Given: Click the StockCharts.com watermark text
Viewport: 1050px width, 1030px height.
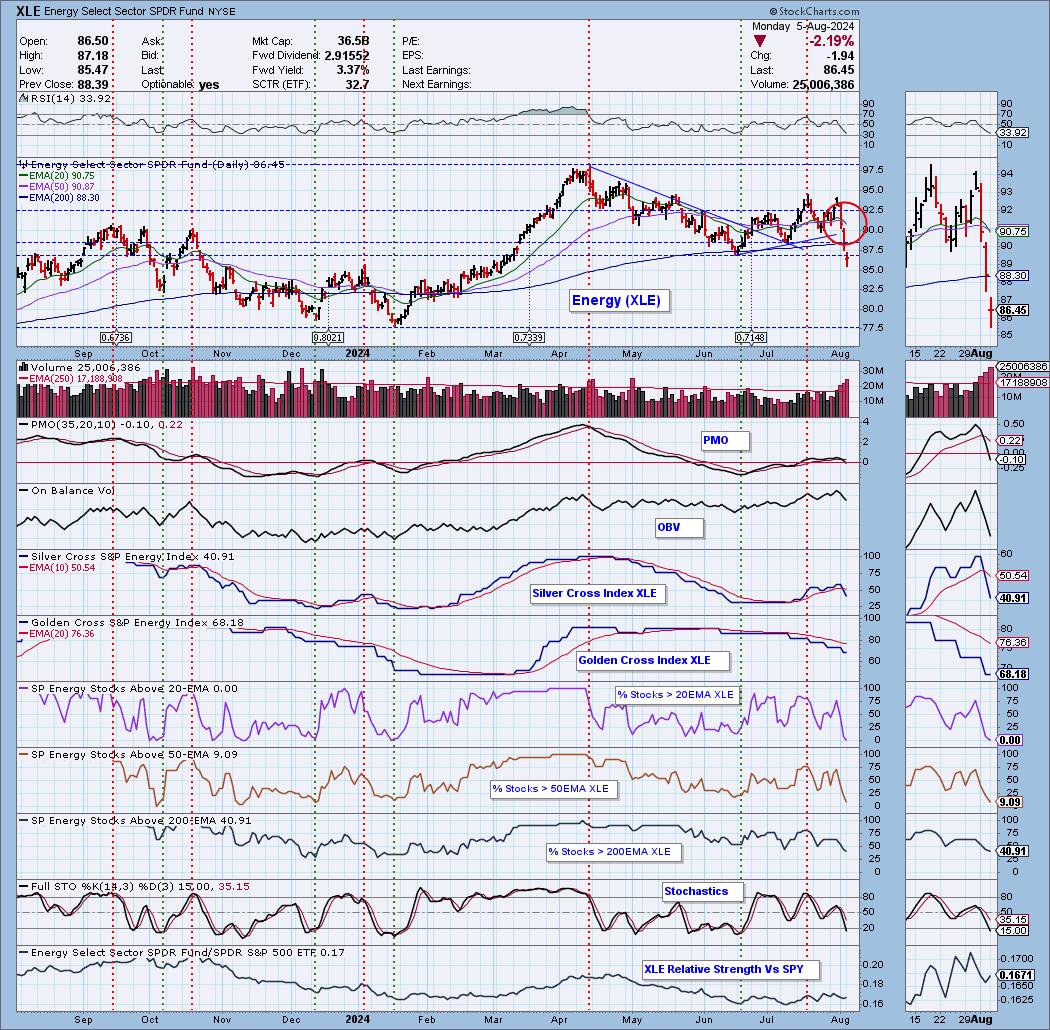Looking at the screenshot, I should pyautogui.click(x=814, y=11).
